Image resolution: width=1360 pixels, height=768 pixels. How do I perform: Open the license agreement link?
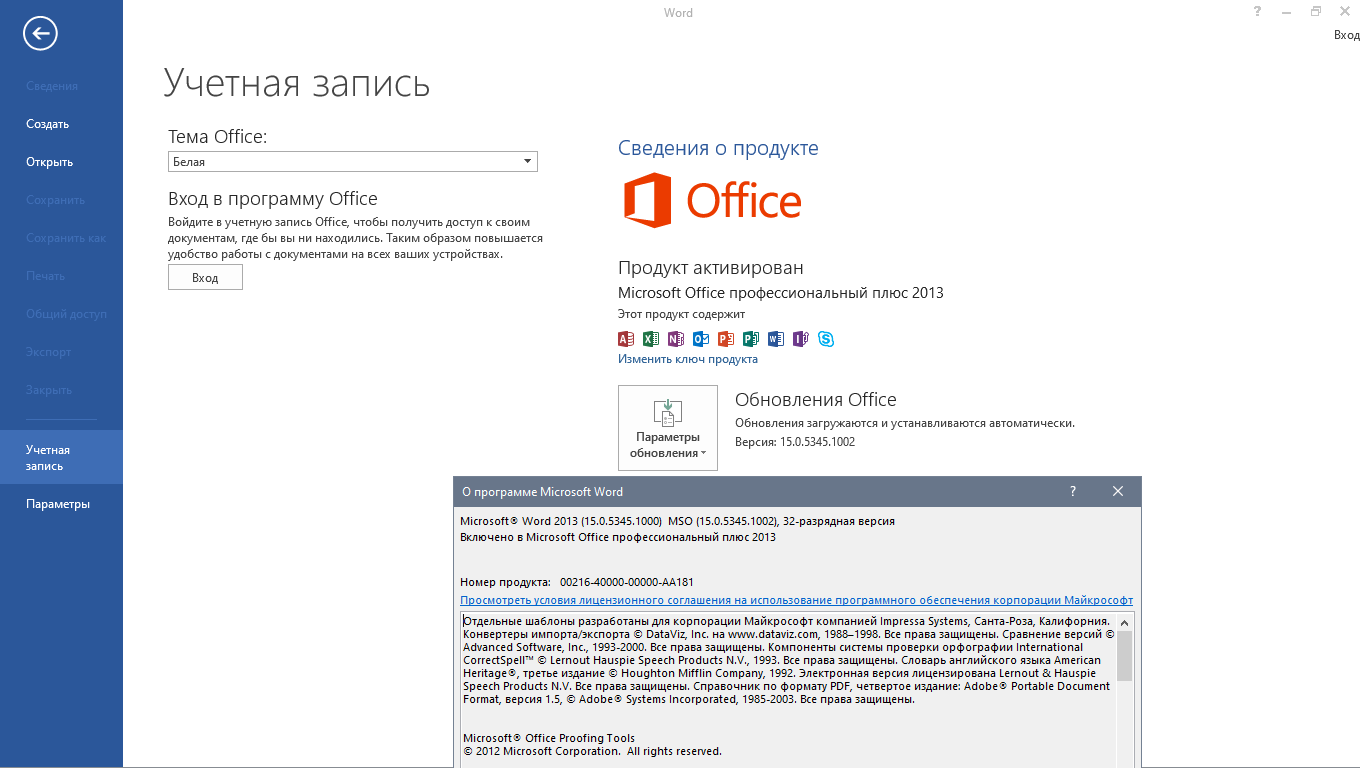point(795,600)
